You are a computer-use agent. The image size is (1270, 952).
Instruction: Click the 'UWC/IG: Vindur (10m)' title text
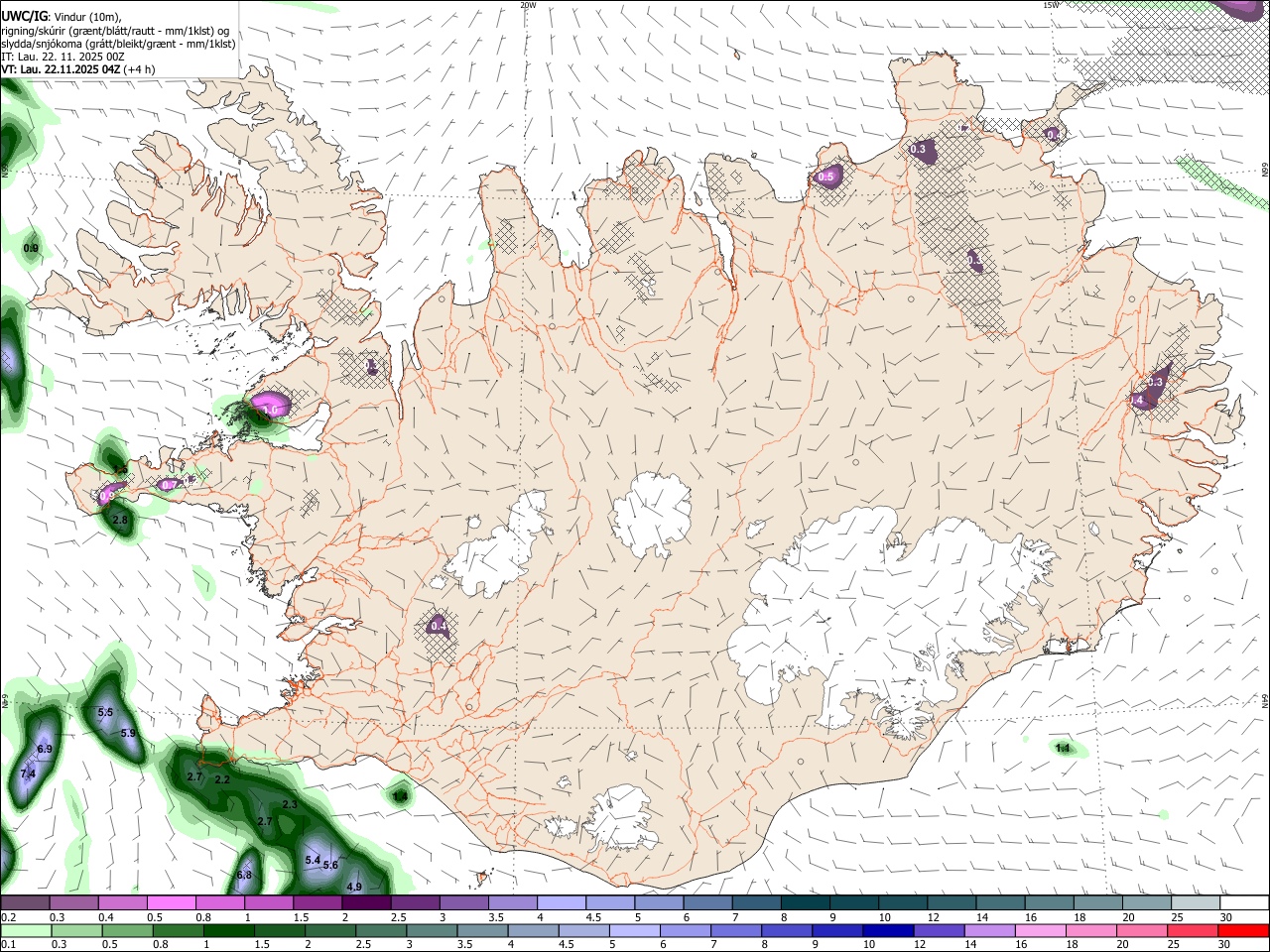[62, 16]
